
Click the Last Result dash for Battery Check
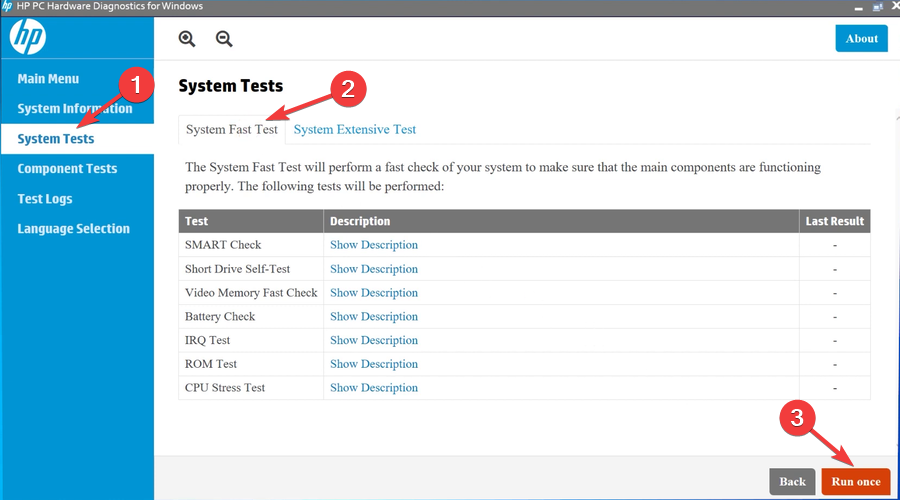point(835,317)
